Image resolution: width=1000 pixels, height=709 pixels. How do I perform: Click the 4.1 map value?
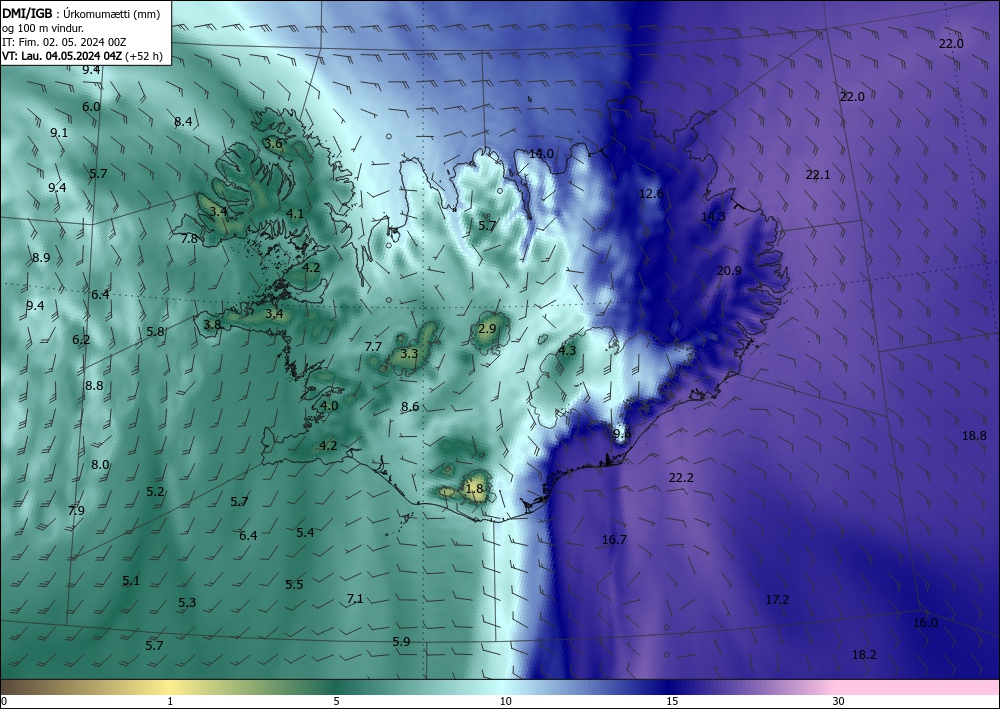click(x=295, y=214)
